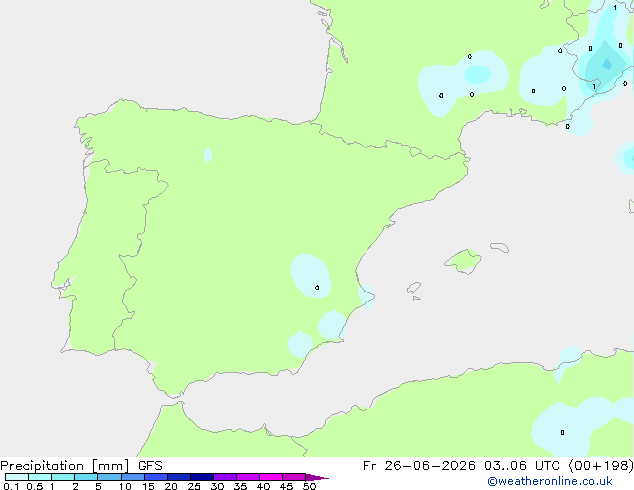Click the '25' legend scale label

tap(194, 486)
